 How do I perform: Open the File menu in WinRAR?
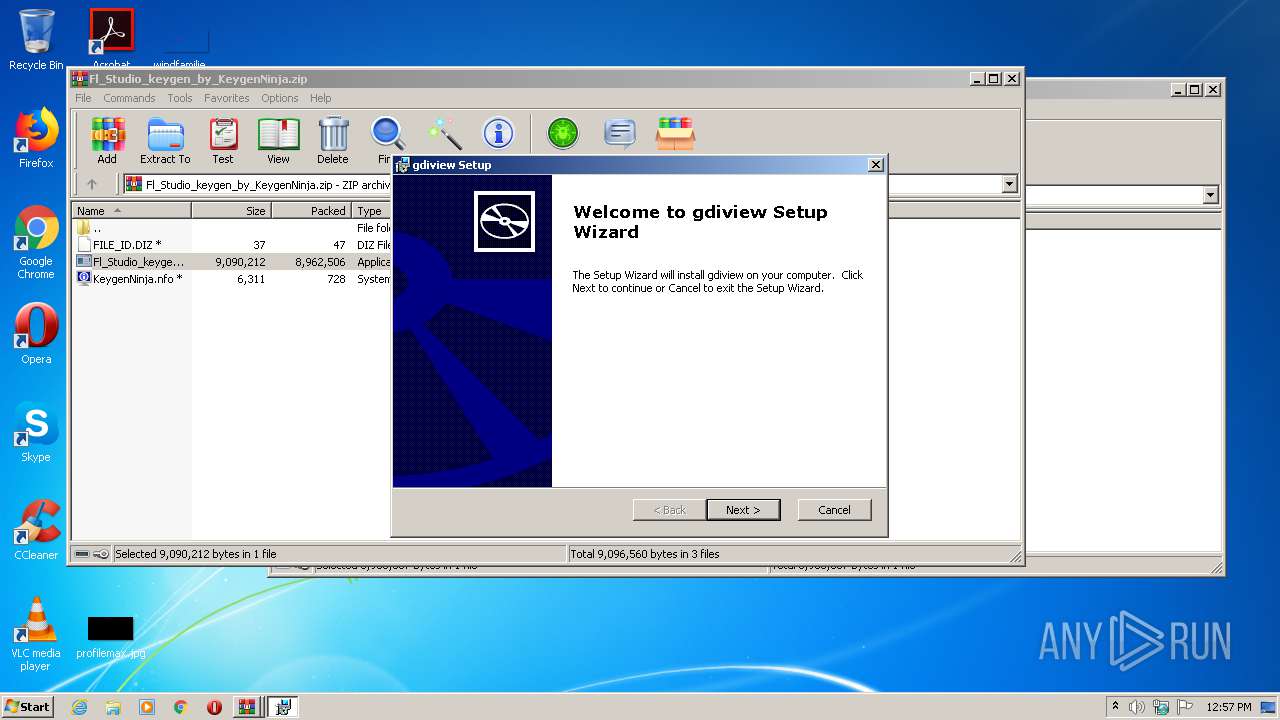coord(83,98)
